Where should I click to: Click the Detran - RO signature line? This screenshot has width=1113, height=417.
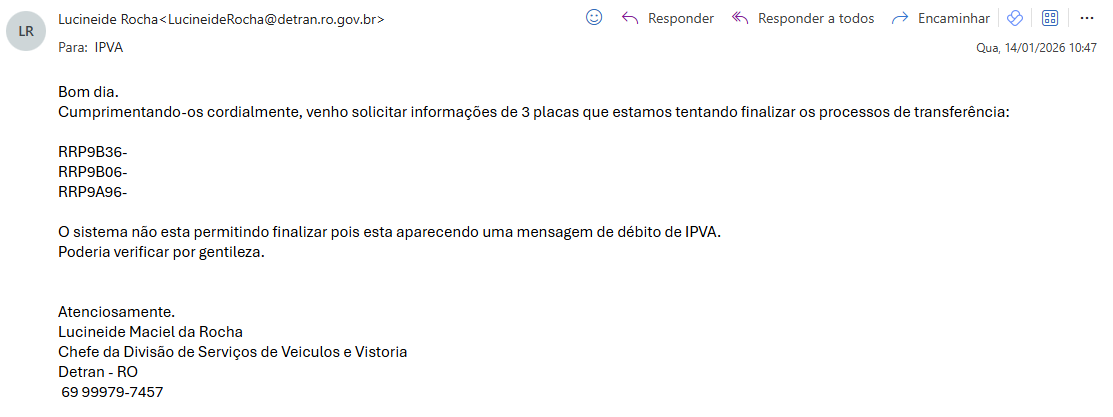(98, 372)
